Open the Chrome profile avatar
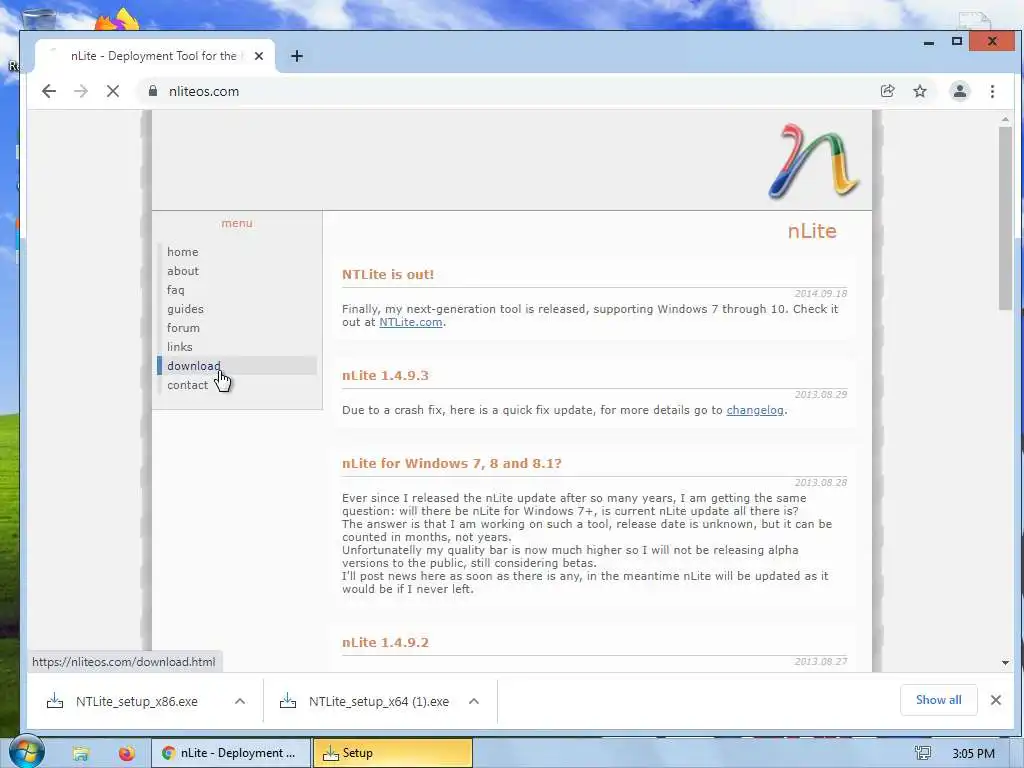 [959, 91]
